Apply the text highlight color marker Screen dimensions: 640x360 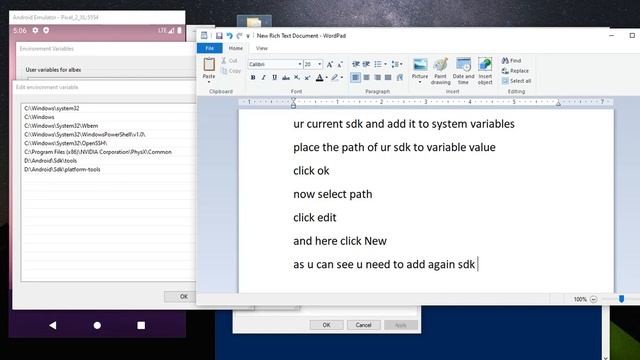click(335, 78)
